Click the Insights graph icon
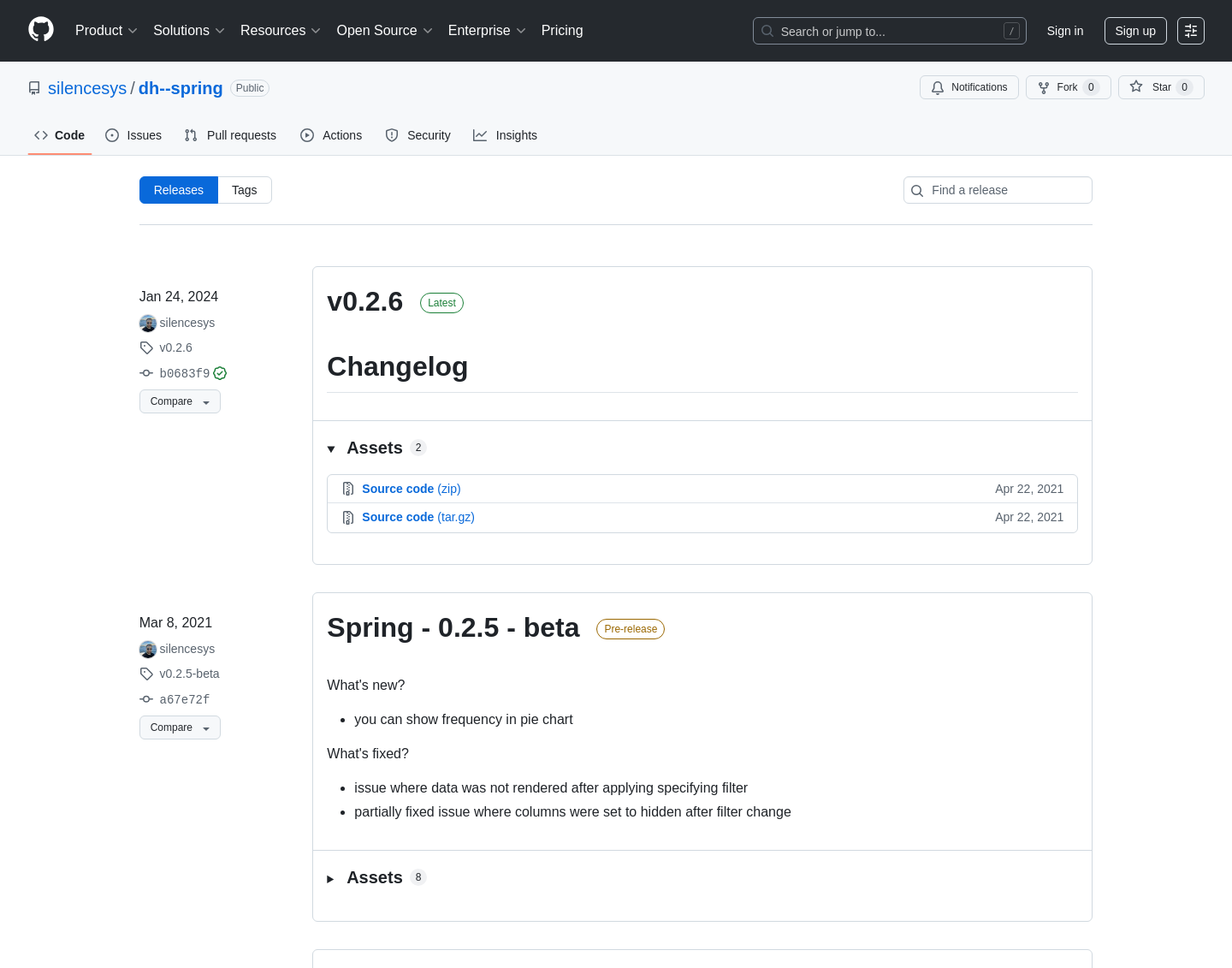The height and width of the screenshot is (968, 1232). (x=480, y=135)
